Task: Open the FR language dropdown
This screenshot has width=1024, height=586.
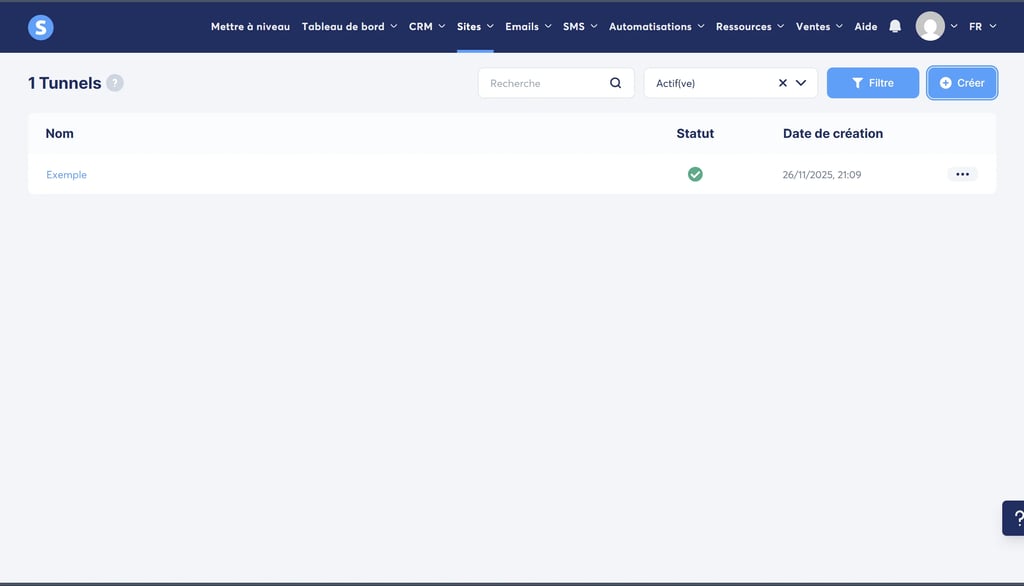Action: coord(981,26)
